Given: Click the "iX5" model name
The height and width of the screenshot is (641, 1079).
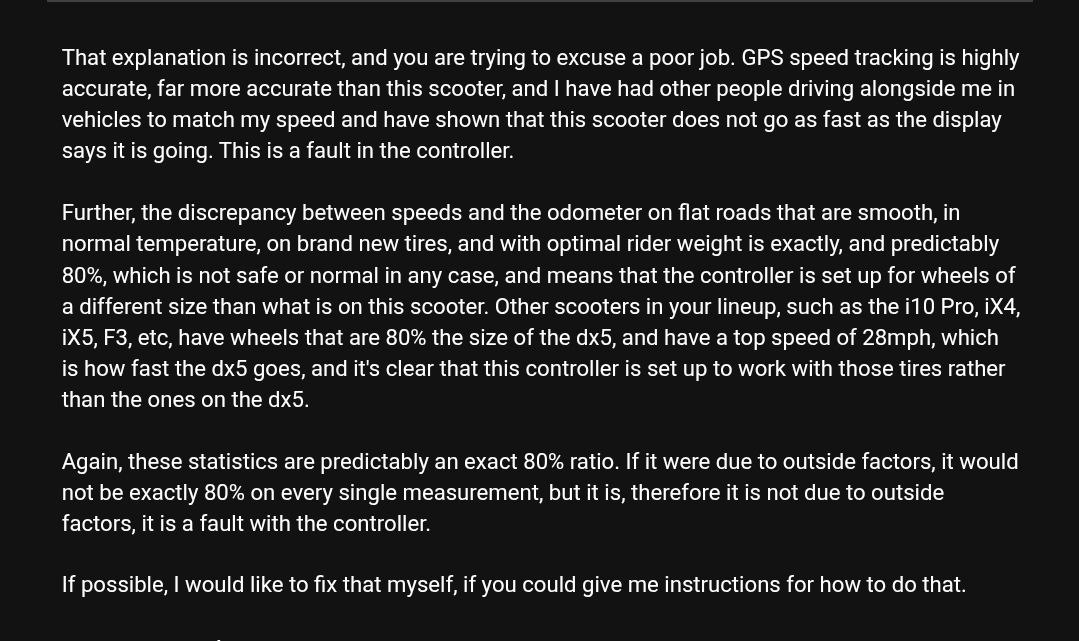Looking at the screenshot, I should tap(78, 338).
